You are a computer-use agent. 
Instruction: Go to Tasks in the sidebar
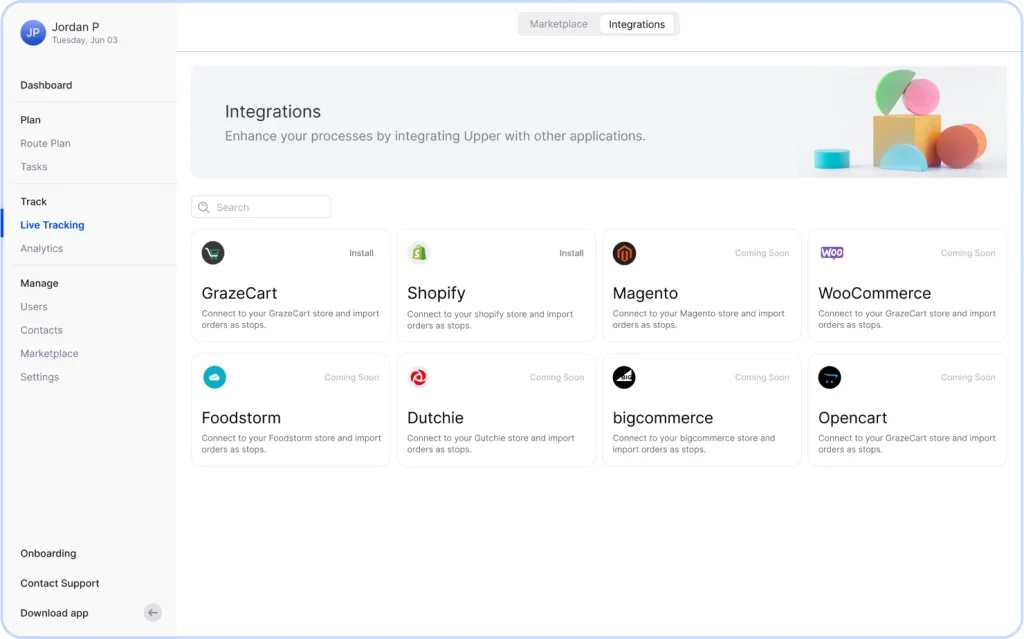[x=34, y=167]
